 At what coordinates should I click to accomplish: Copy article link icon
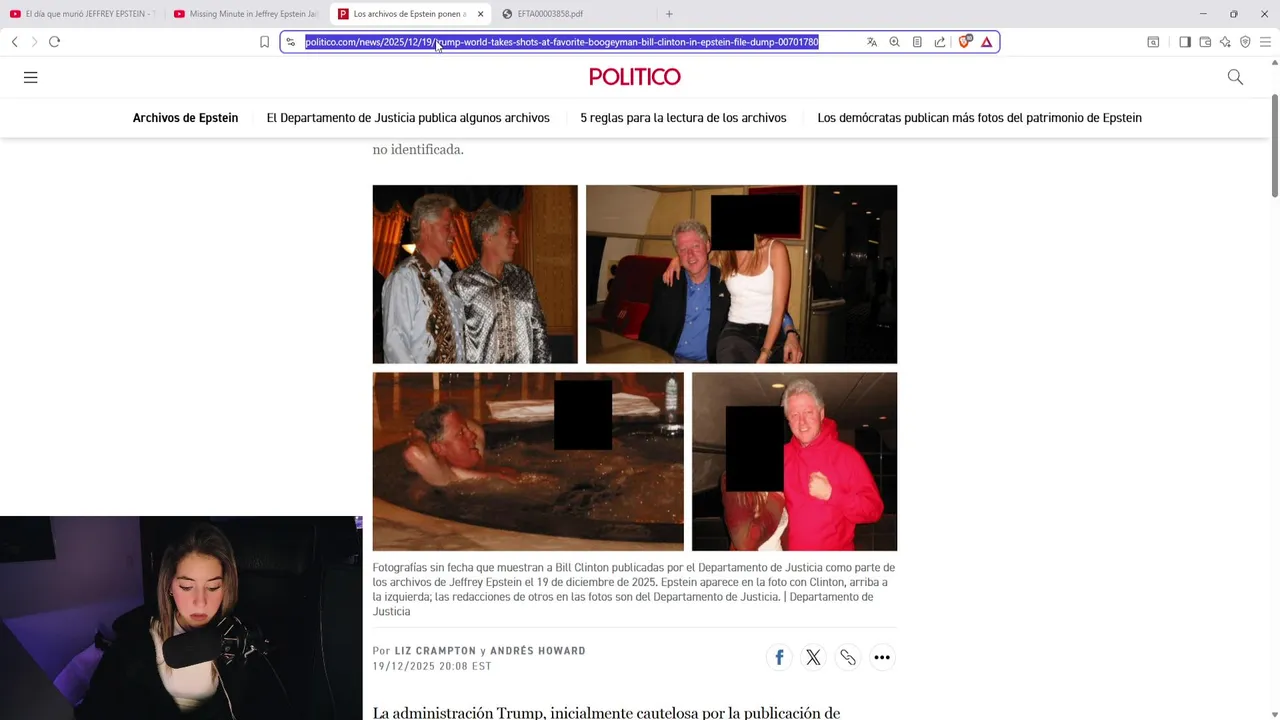tap(848, 657)
